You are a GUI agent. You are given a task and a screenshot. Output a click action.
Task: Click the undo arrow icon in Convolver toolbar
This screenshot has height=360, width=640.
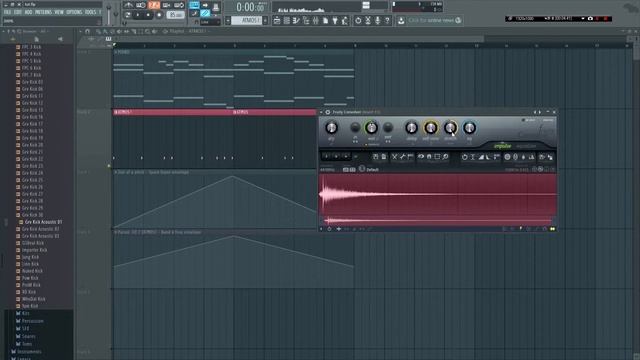point(464,157)
